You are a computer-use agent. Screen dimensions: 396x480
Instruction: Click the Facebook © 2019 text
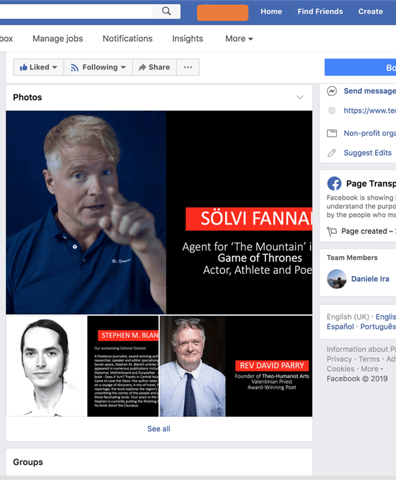pyautogui.click(x=357, y=379)
